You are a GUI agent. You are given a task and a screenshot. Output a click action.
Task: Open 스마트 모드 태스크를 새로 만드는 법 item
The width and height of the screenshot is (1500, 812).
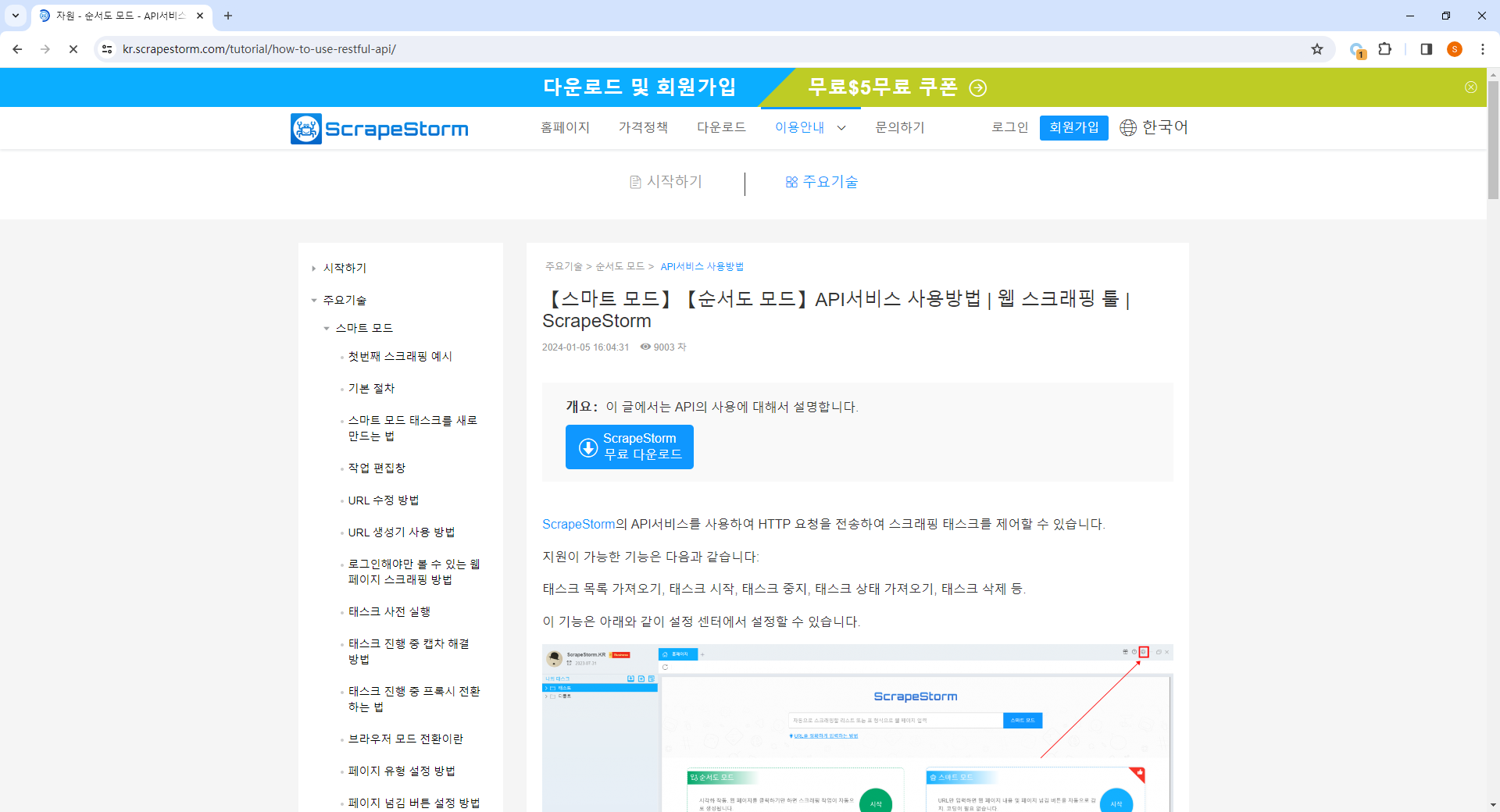pyautogui.click(x=412, y=429)
